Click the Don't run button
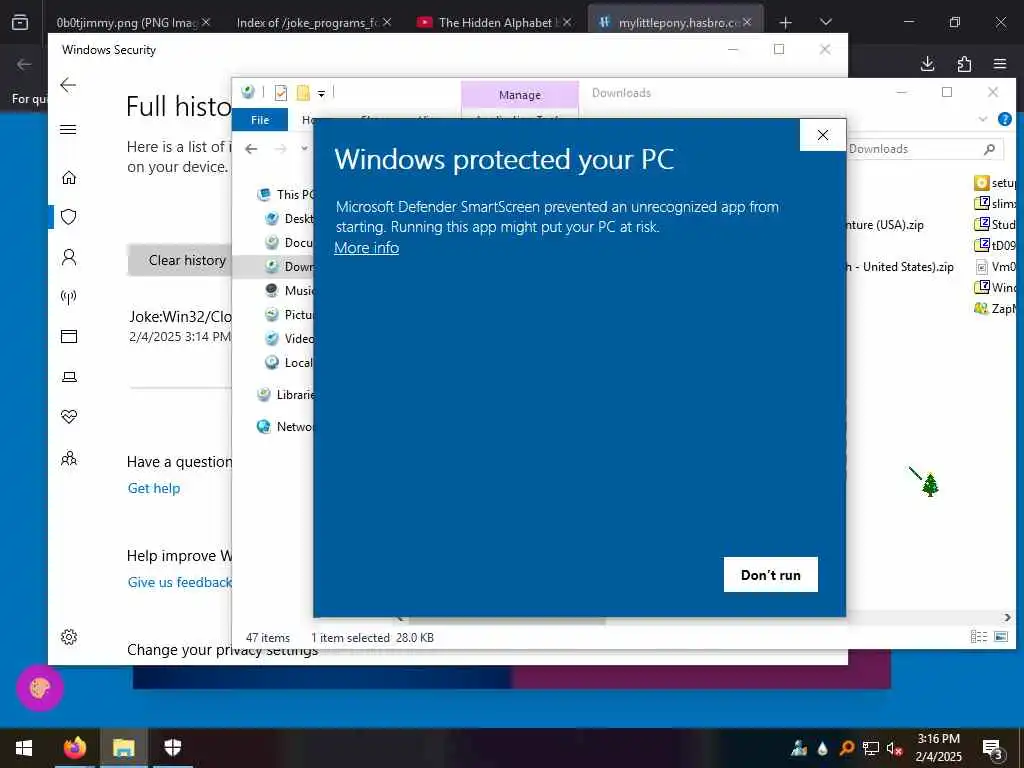This screenshot has height=768, width=1024. pos(771,575)
